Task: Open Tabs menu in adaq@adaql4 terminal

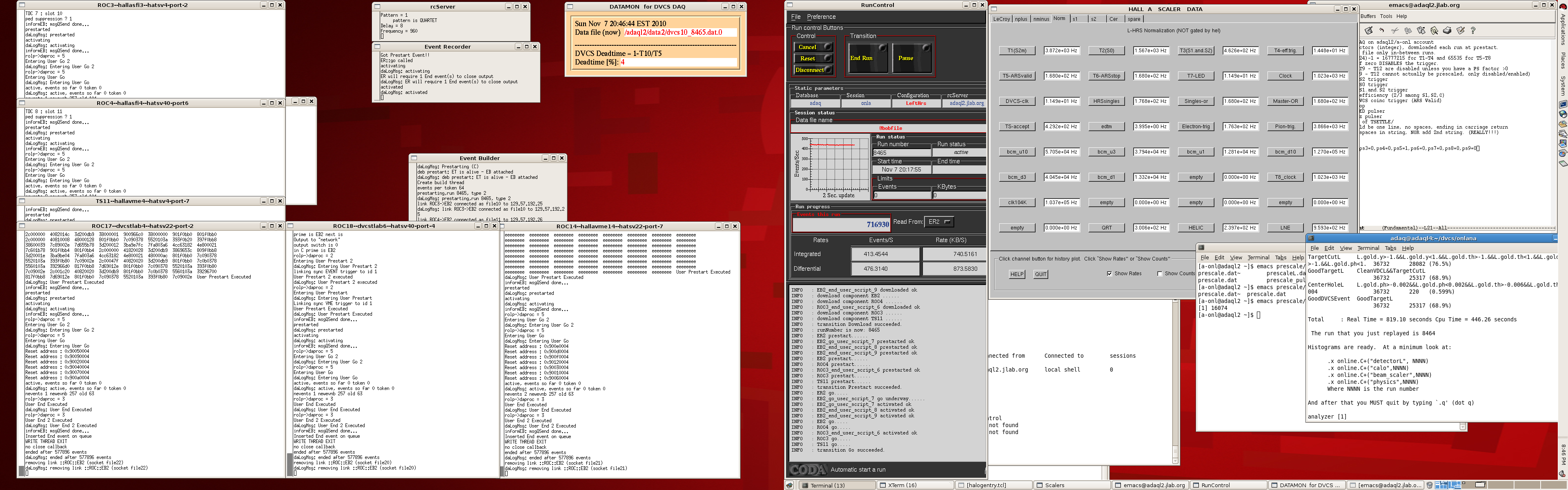Action: pyautogui.click(x=1390, y=248)
